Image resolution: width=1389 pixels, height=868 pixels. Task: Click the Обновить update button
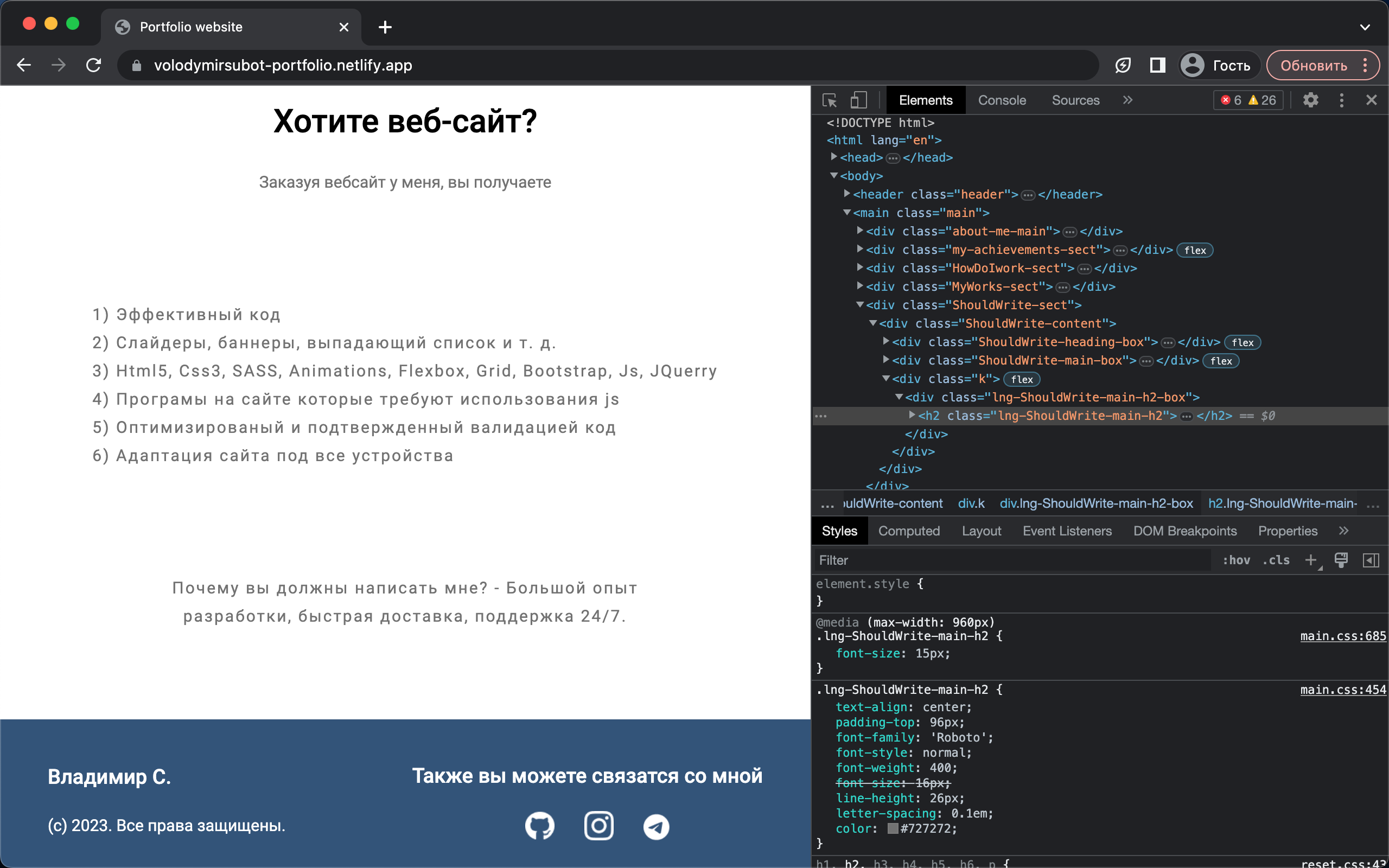pos(1313,66)
